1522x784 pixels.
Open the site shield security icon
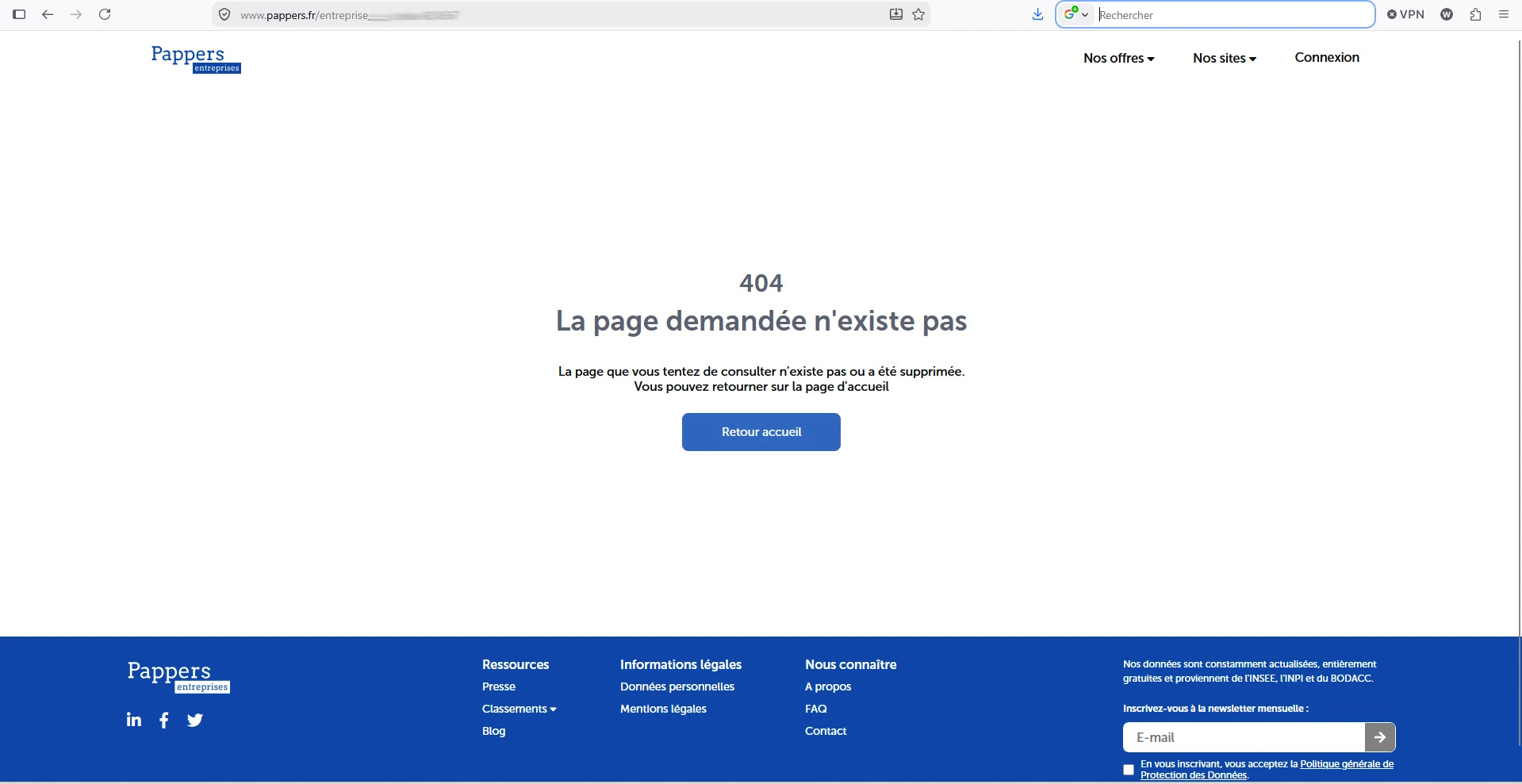[224, 14]
